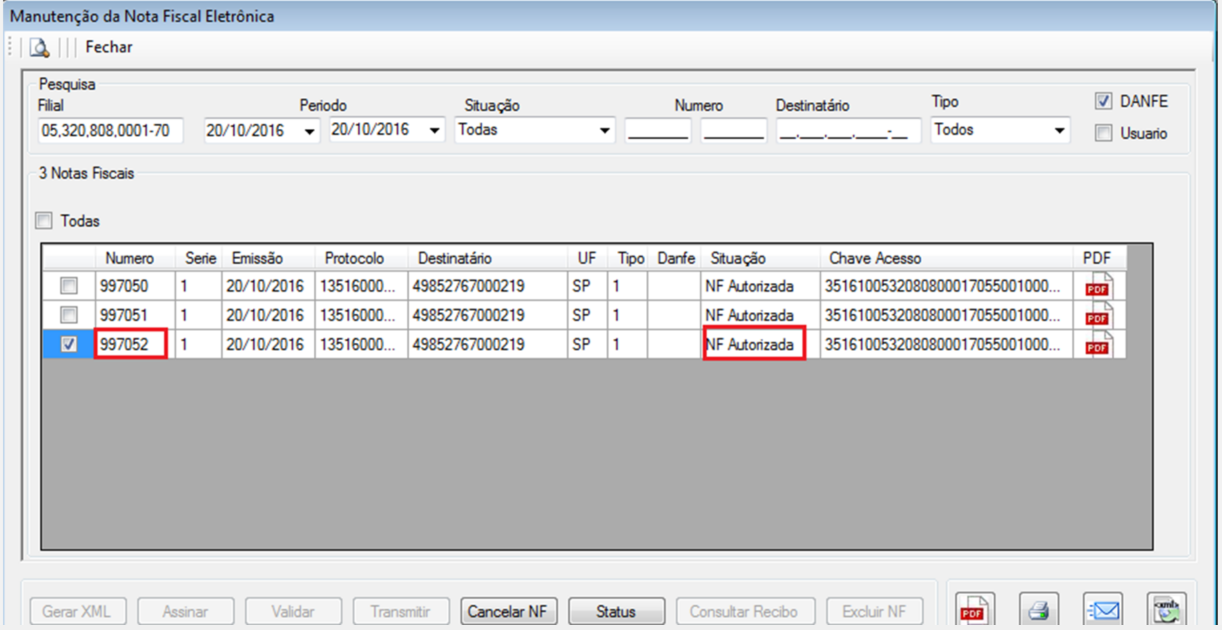Screen dimensions: 1222x630
Task: Click the search magnifier icon in toolbar
Action: [x=39, y=47]
